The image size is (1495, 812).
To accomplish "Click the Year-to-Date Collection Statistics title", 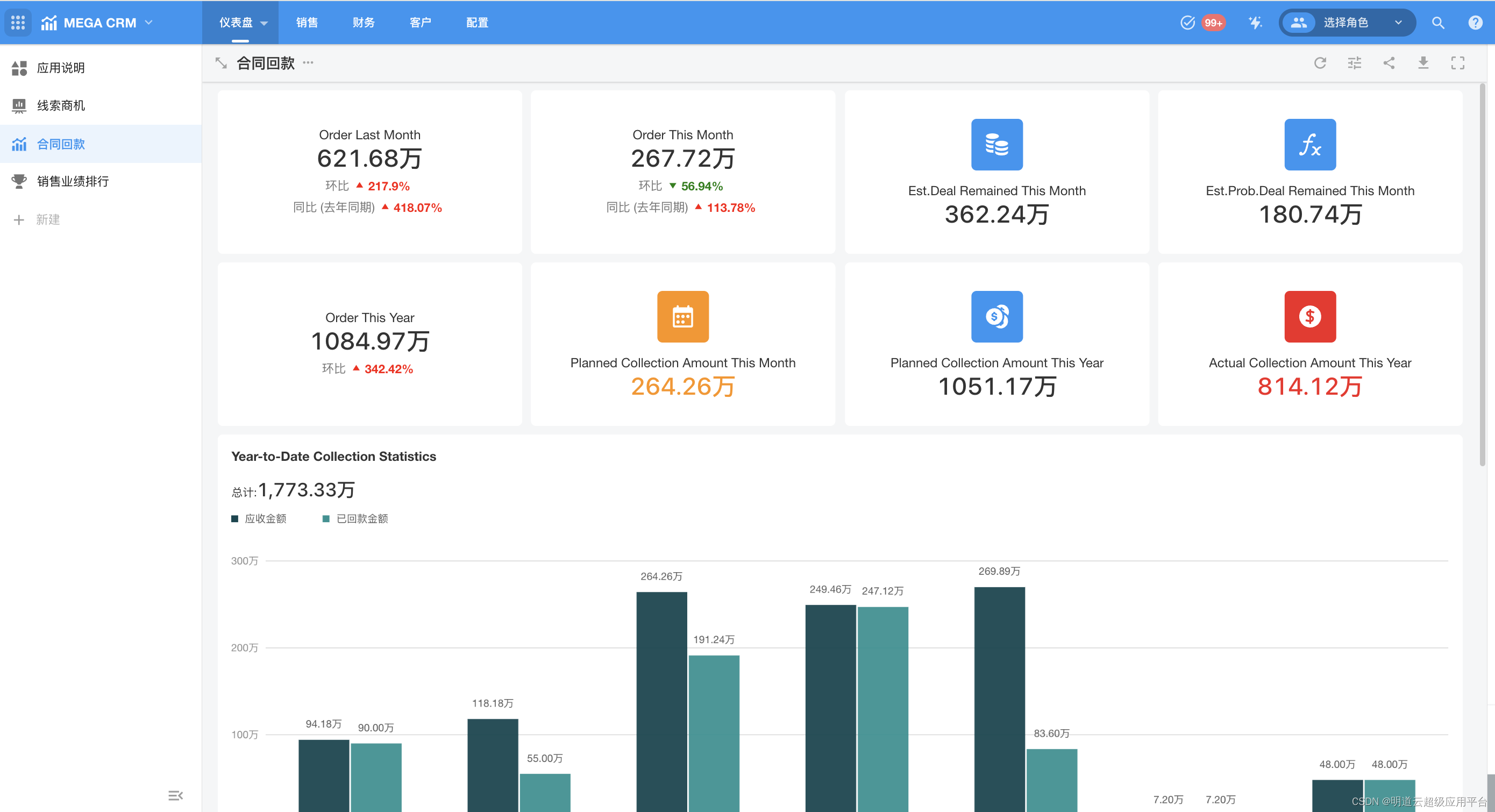I will coord(333,456).
